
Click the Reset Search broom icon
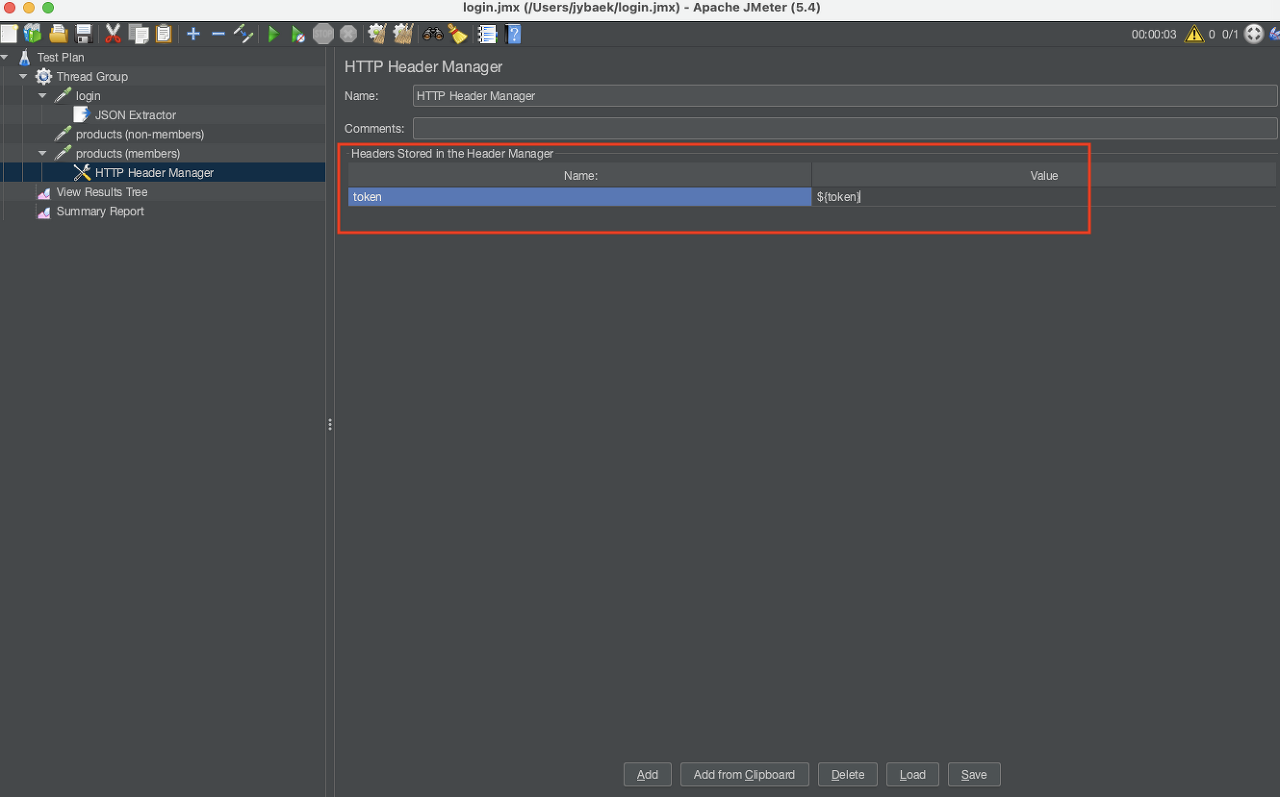(x=458, y=34)
